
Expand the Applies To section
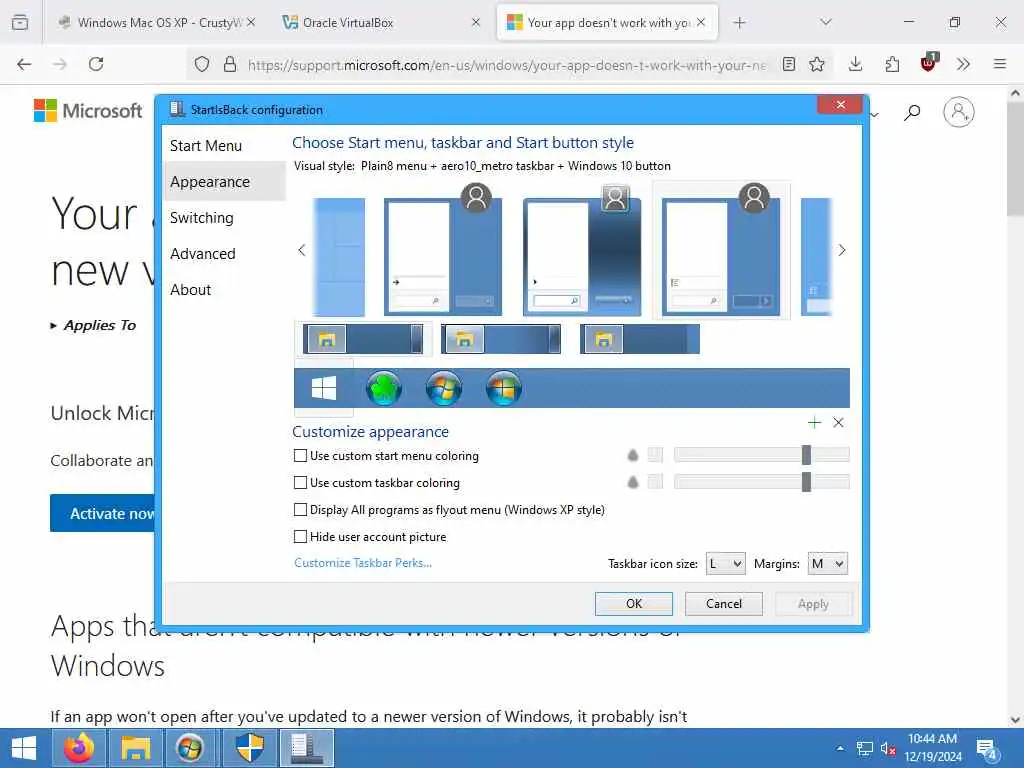93,325
